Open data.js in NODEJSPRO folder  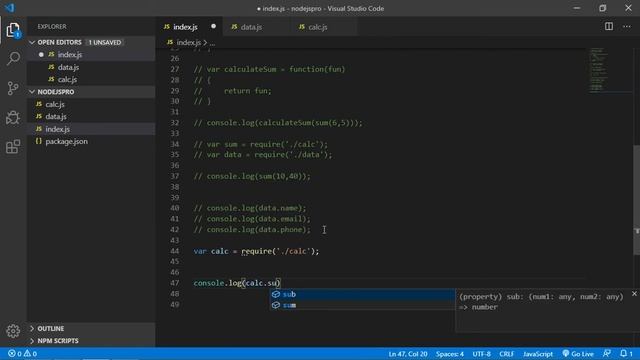pos(91,117)
